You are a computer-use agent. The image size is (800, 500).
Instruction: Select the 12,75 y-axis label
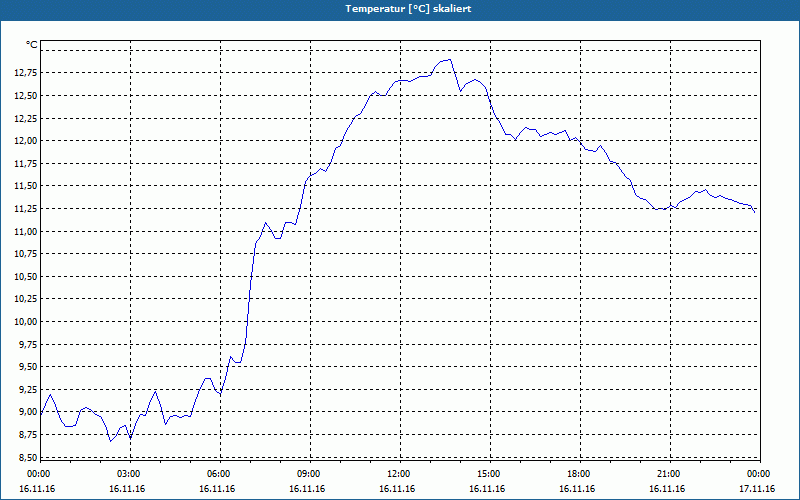[26, 73]
